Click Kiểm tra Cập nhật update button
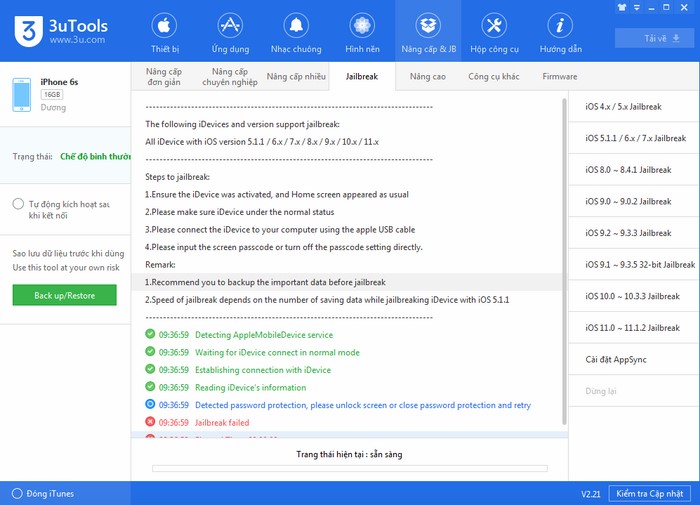Image resolution: width=700 pixels, height=505 pixels. pos(649,493)
